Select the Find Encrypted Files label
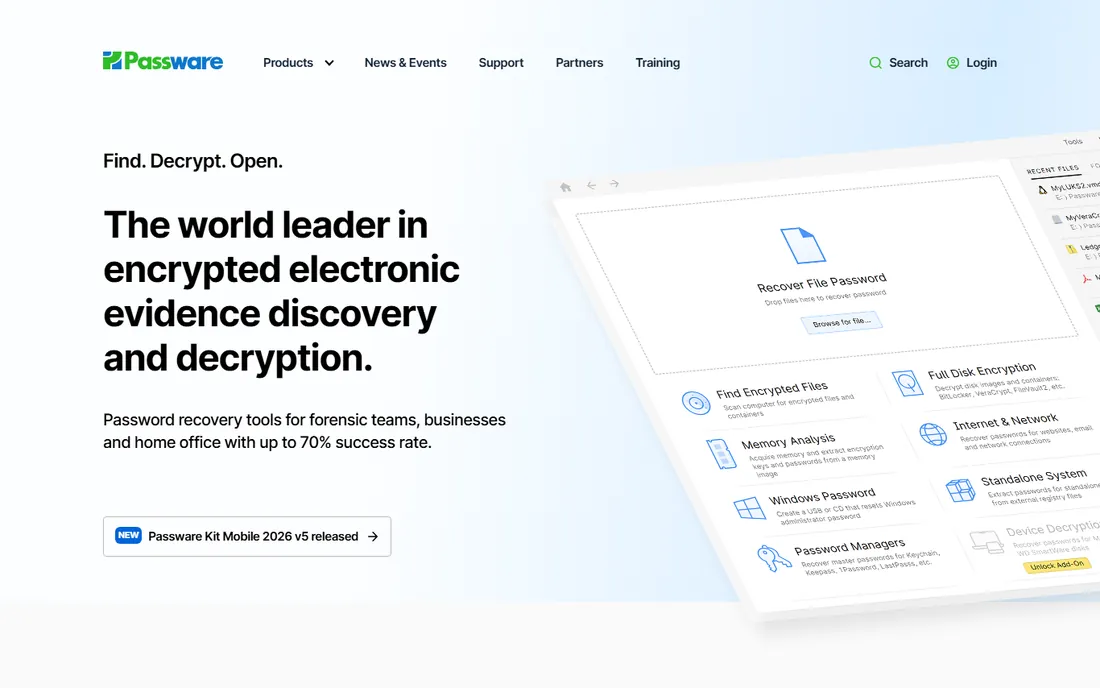Viewport: 1100px width, 688px height. pyautogui.click(x=772, y=389)
